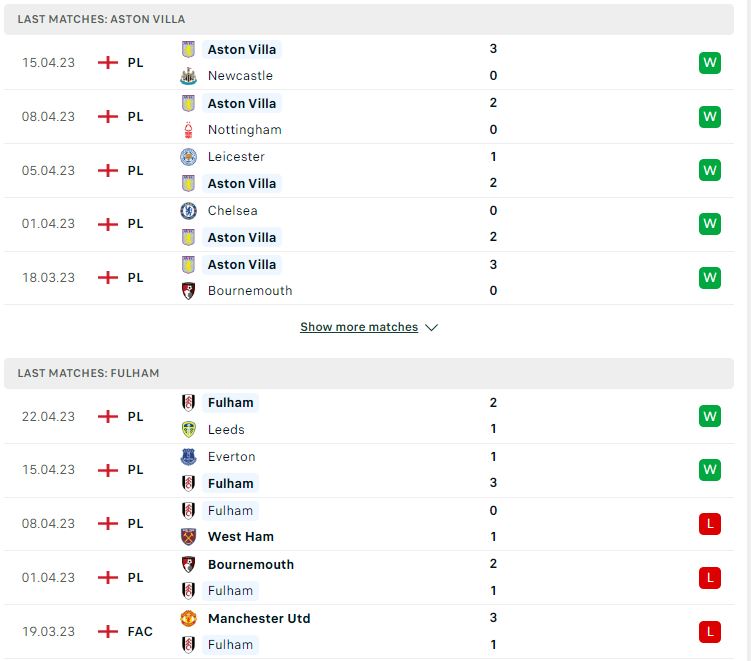
Task: Open the Fulham vs Leeds 22.04.23 match row
Action: [x=369, y=416]
